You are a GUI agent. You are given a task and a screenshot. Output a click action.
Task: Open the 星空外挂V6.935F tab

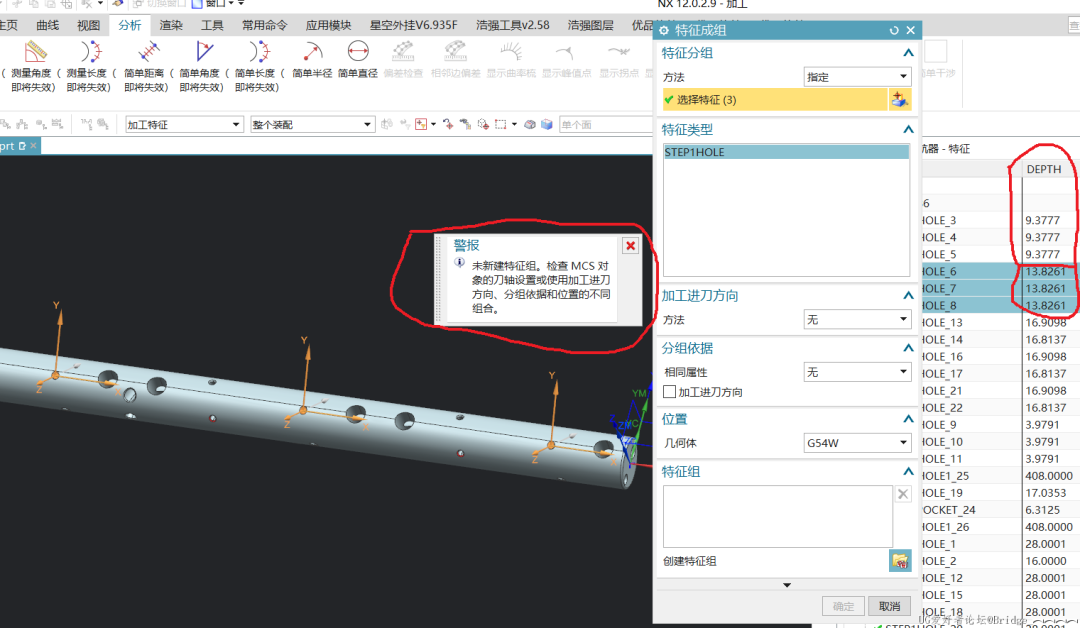(x=413, y=25)
